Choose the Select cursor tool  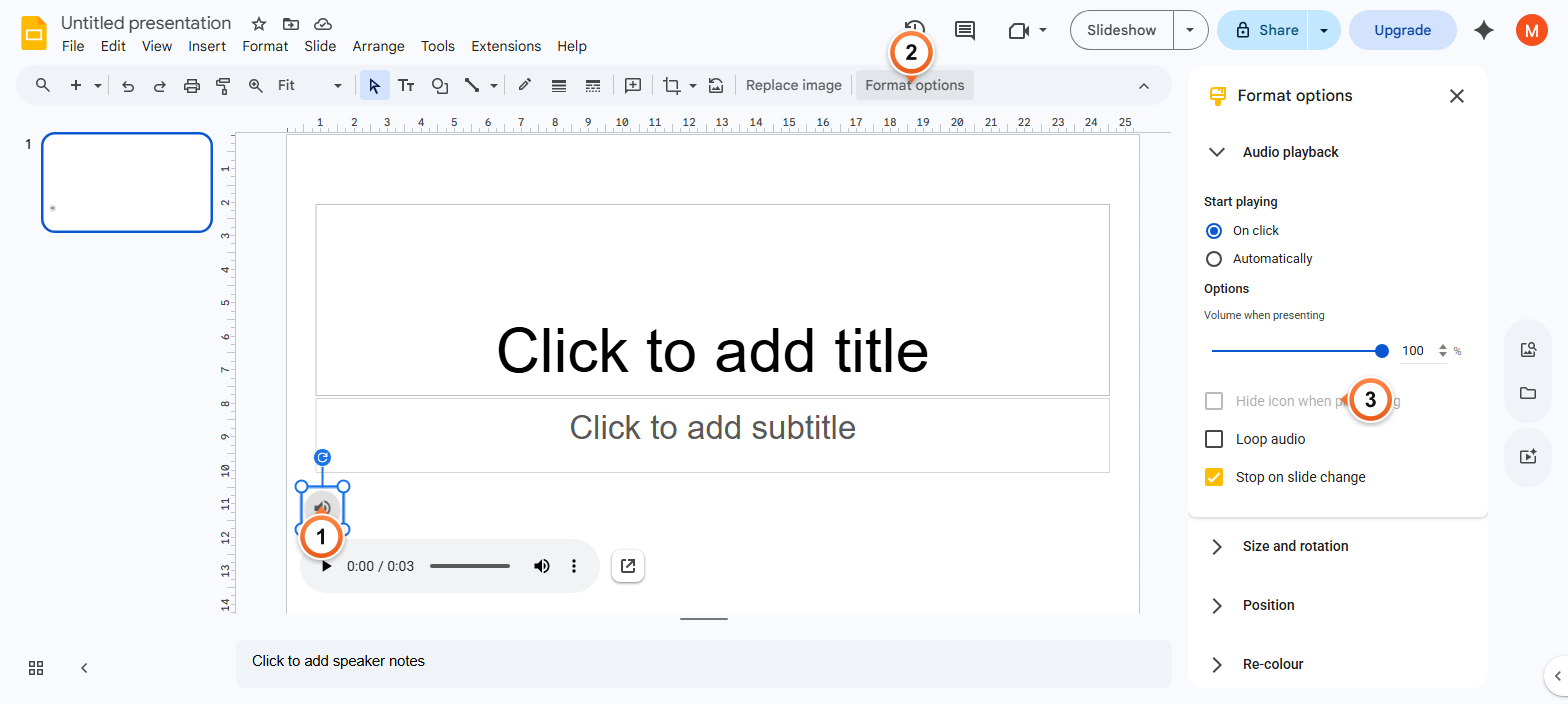[x=375, y=86]
